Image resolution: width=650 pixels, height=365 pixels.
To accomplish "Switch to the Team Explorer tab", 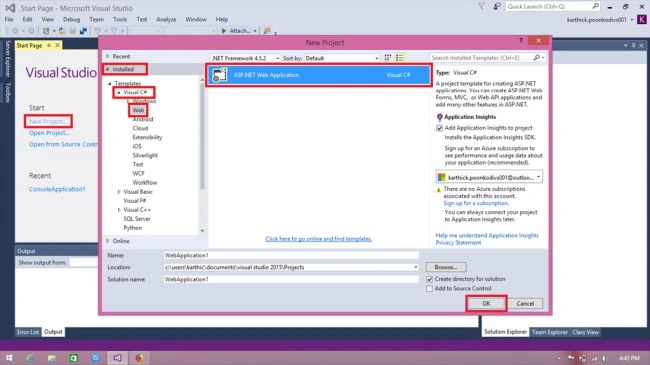I will click(550, 332).
